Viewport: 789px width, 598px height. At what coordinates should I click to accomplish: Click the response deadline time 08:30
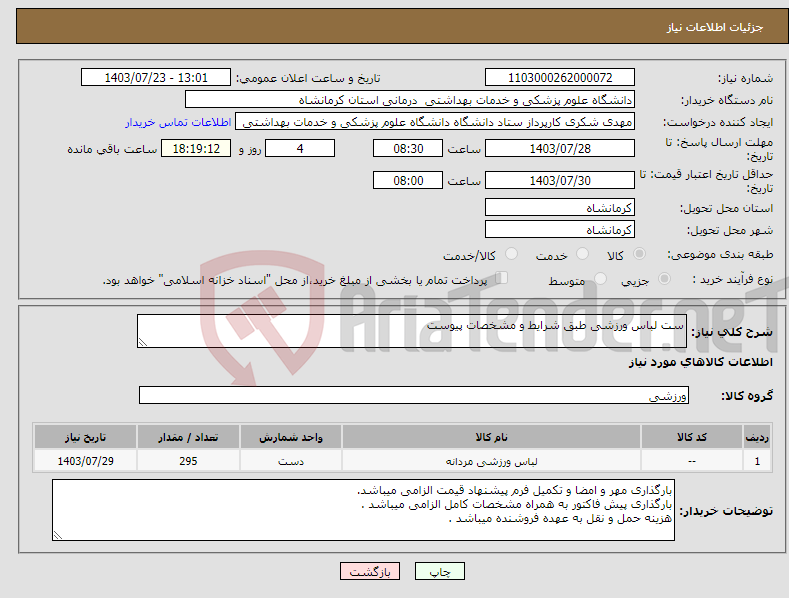tap(408, 148)
